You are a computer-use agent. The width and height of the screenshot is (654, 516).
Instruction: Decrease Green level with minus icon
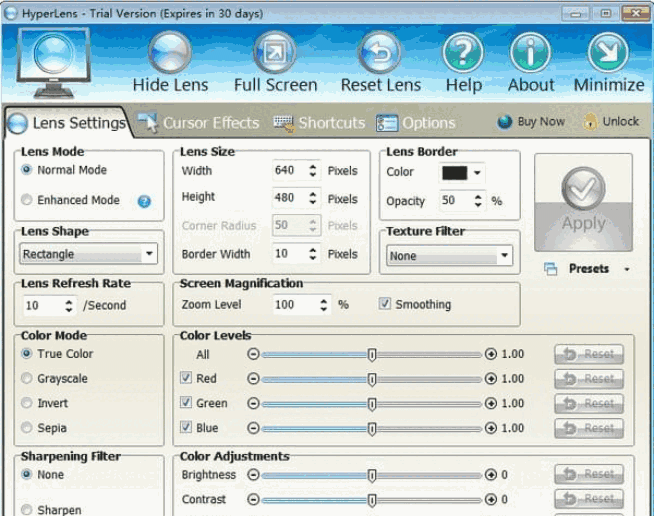click(x=253, y=403)
